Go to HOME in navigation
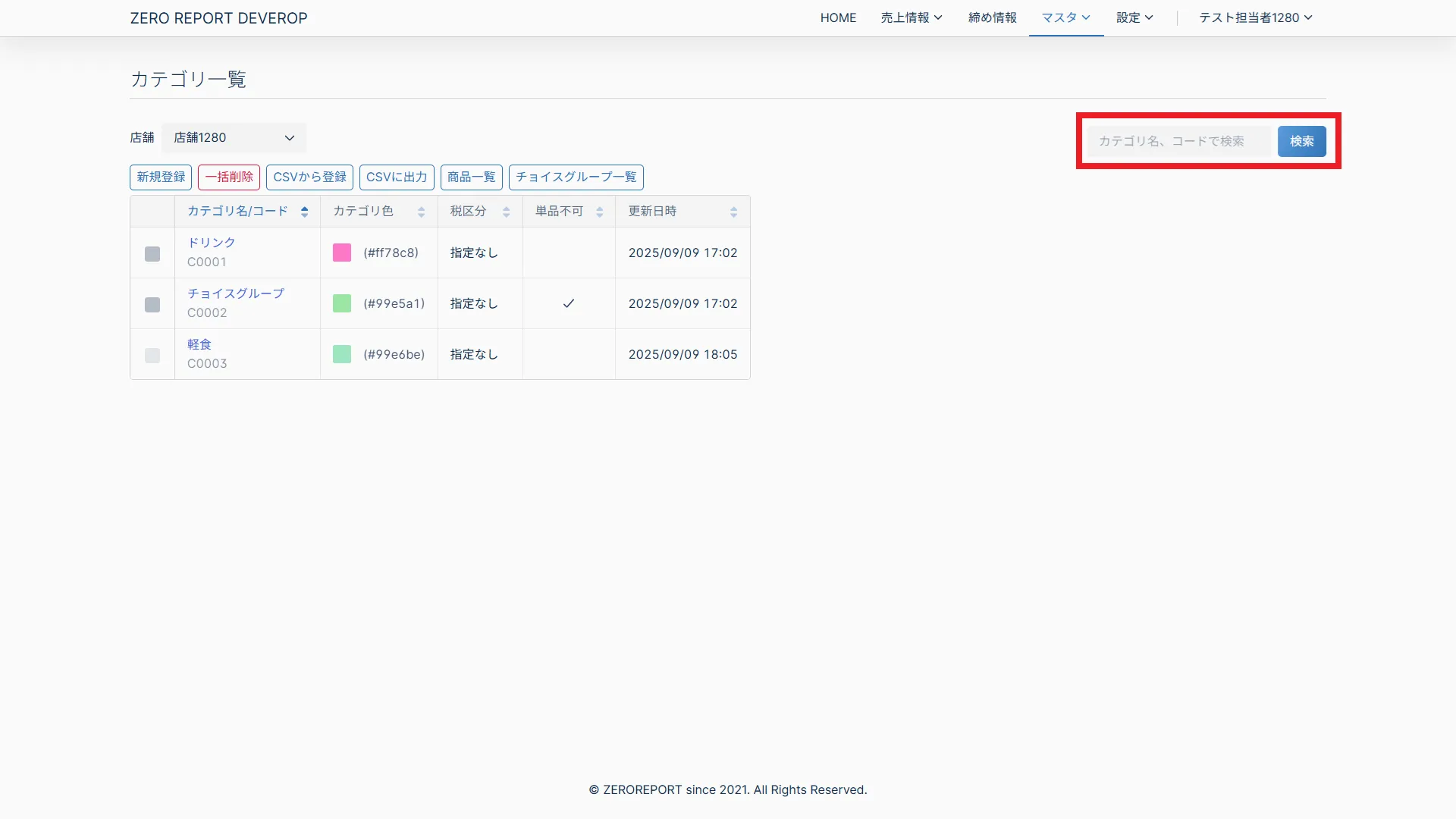 [x=838, y=17]
